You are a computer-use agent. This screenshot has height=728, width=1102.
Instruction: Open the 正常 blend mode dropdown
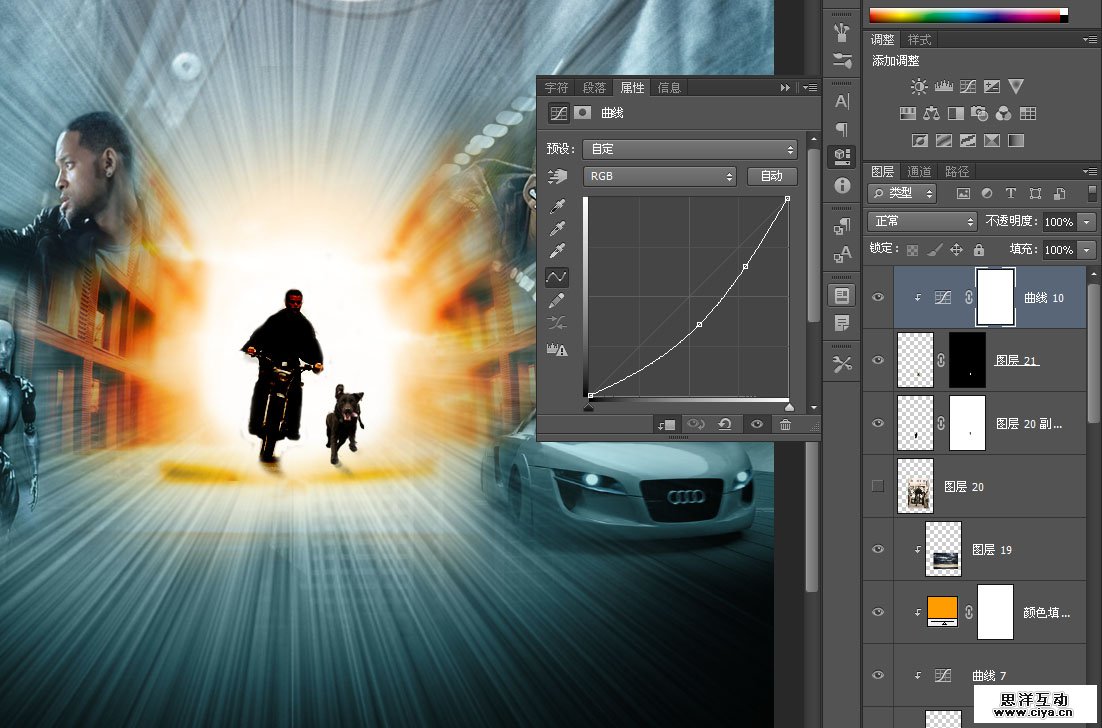922,221
